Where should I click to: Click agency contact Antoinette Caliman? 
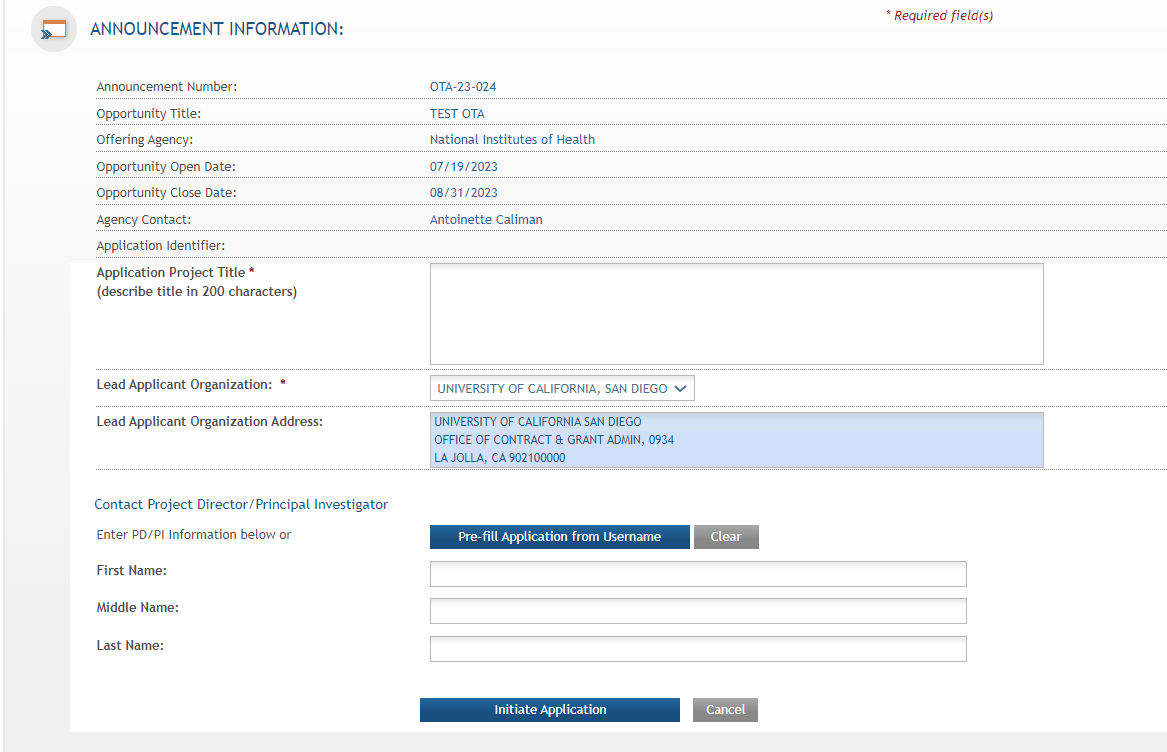(486, 219)
